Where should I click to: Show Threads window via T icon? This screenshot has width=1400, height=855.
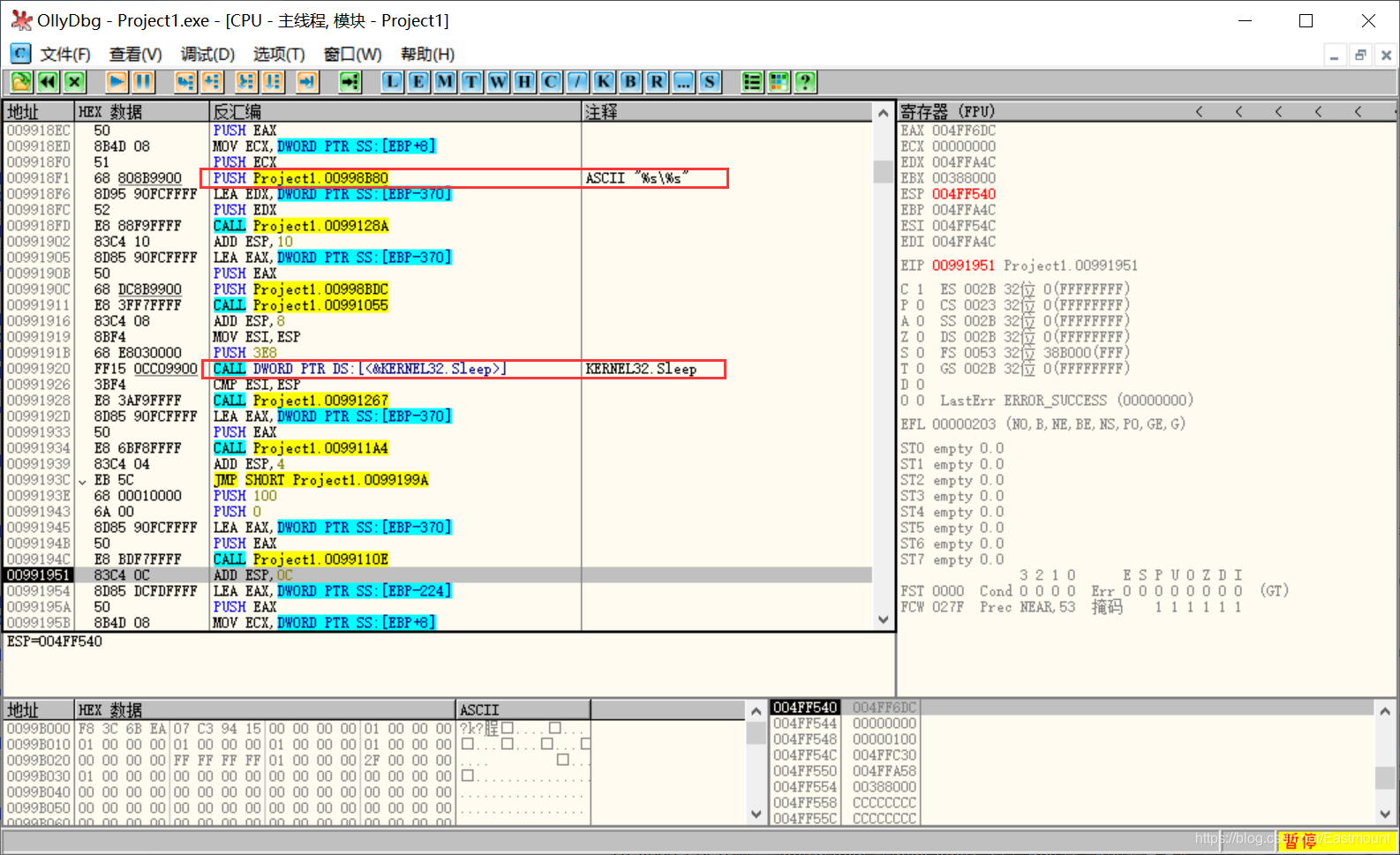pyautogui.click(x=471, y=82)
